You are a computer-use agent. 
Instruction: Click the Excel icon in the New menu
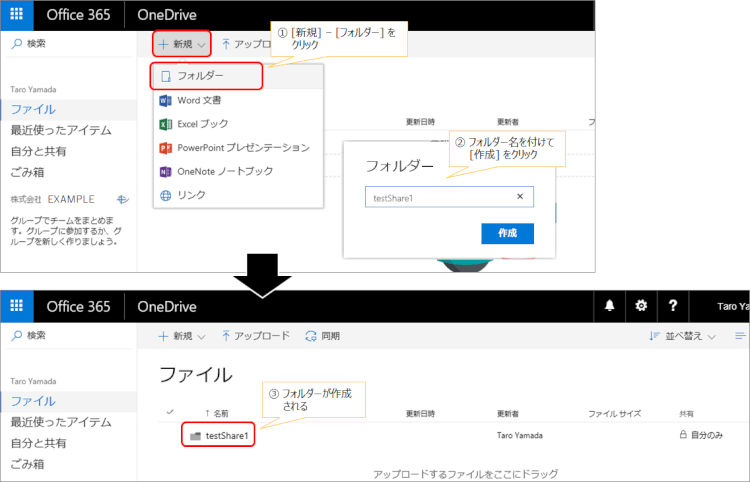pos(165,124)
